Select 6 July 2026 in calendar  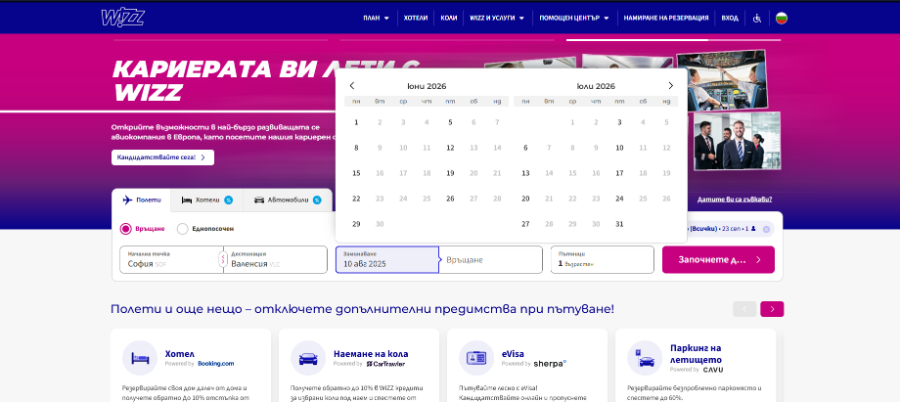click(525, 148)
